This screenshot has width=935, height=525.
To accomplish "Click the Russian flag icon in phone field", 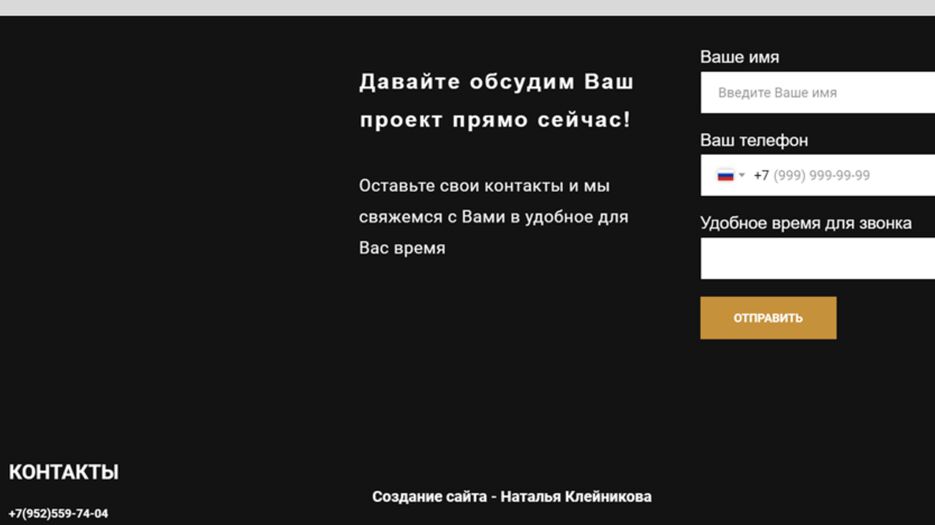I will 725,176.
